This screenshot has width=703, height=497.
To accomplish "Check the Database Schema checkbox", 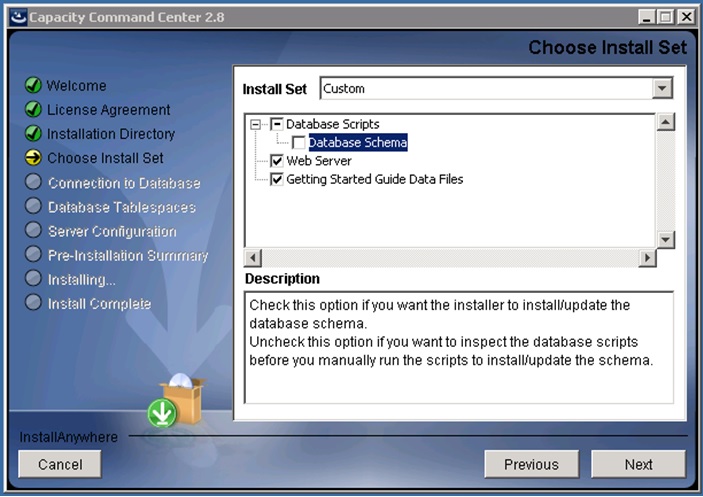I will (299, 143).
